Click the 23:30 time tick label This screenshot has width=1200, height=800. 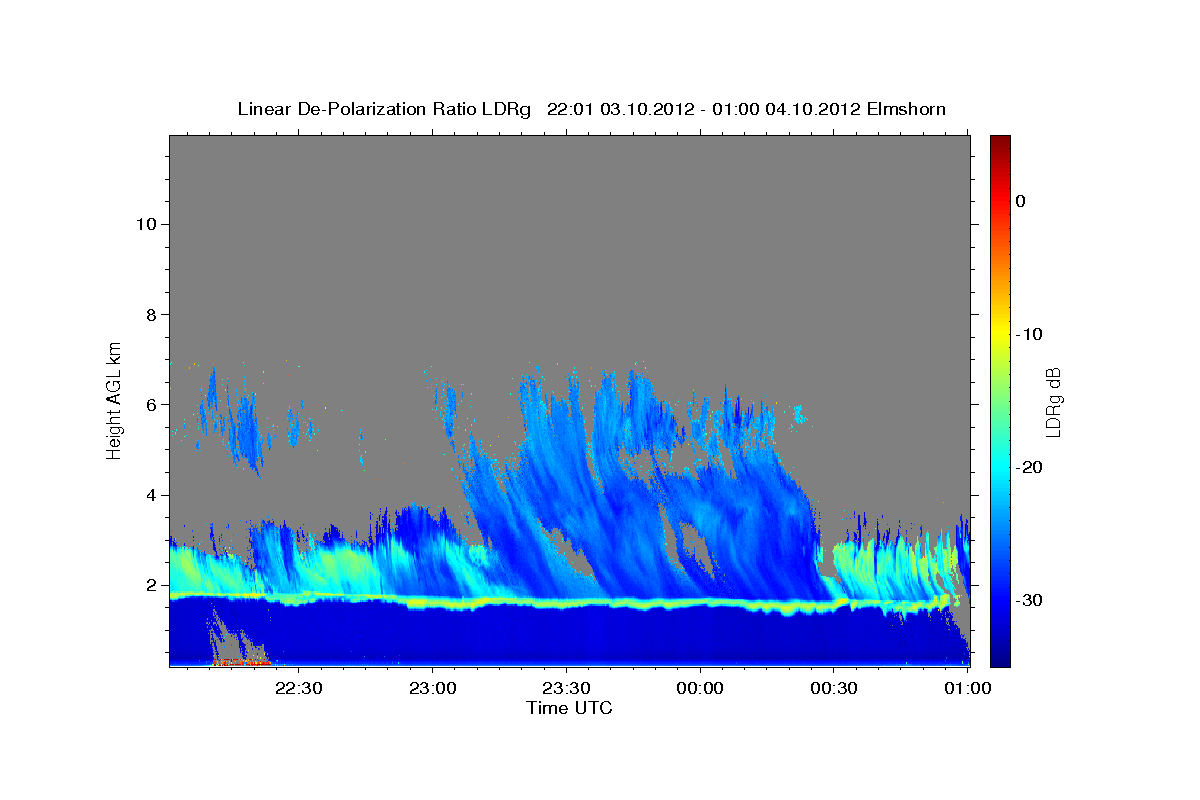point(566,688)
